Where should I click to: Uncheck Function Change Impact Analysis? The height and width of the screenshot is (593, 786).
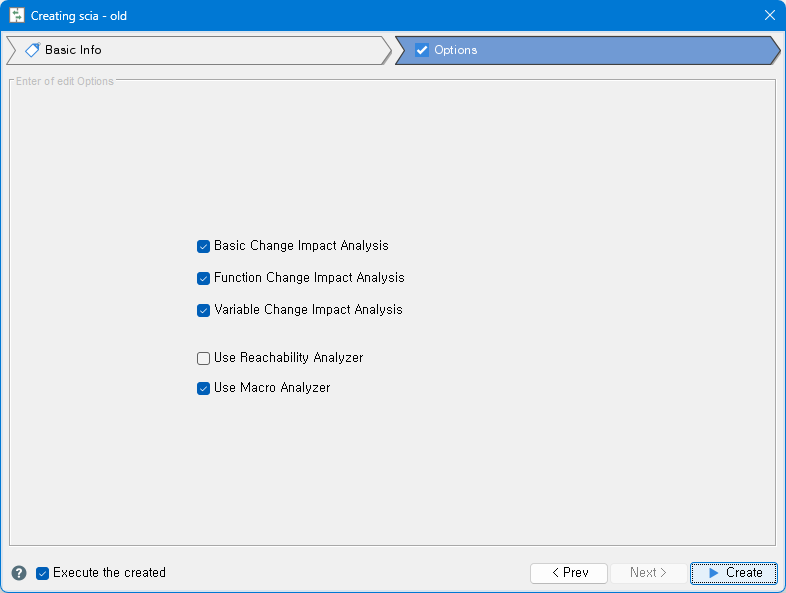(204, 278)
